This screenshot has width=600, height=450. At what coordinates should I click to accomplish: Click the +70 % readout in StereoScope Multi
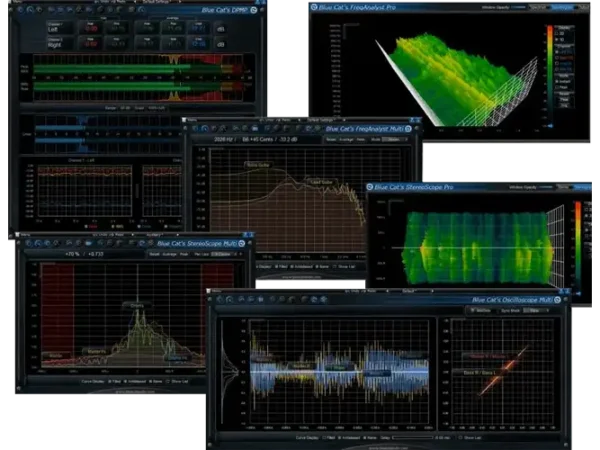point(72,254)
